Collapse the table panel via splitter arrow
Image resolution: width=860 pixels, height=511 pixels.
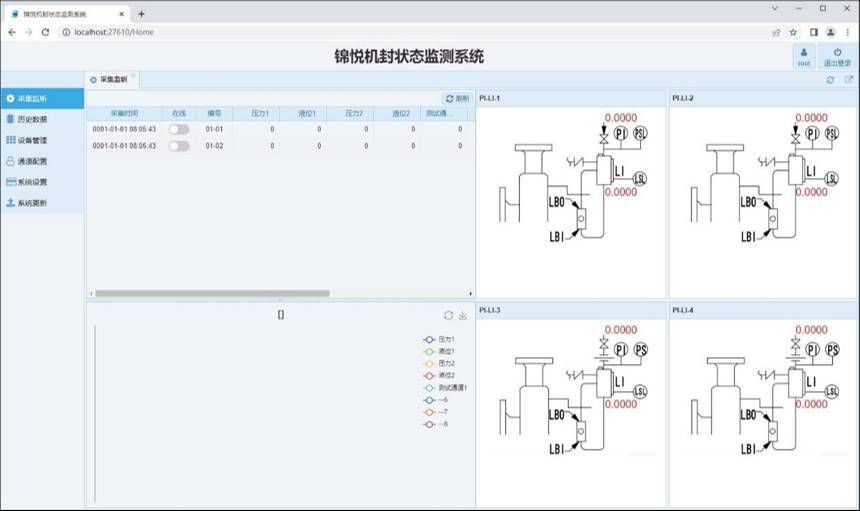pos(280,299)
